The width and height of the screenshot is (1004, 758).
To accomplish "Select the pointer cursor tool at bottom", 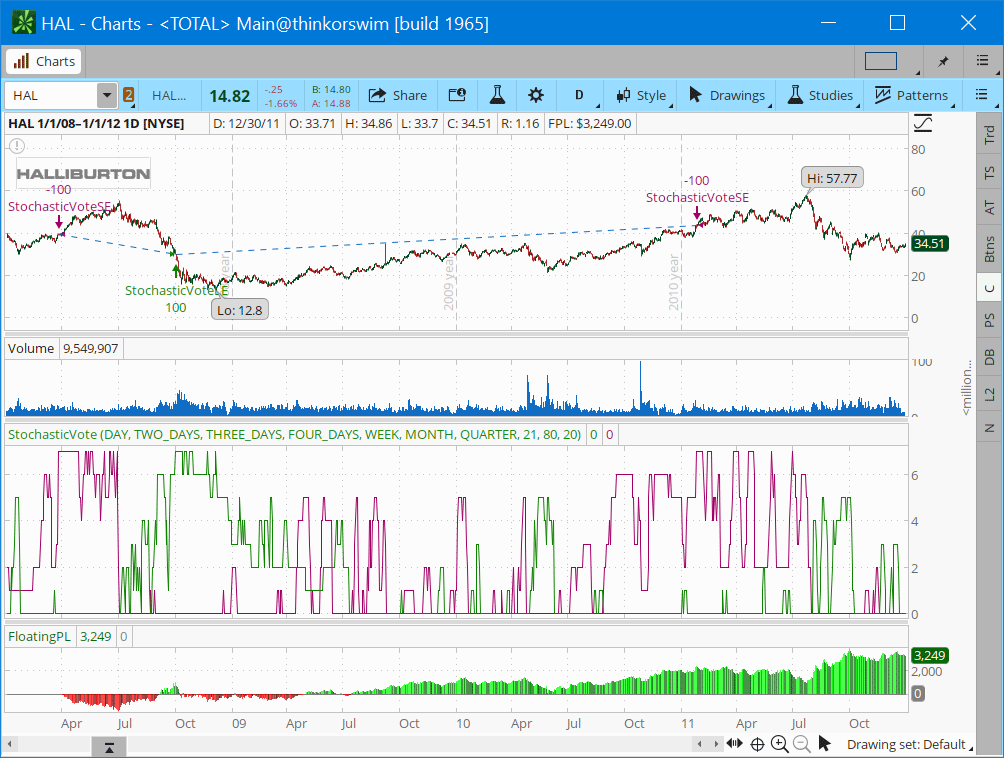I will point(825,744).
